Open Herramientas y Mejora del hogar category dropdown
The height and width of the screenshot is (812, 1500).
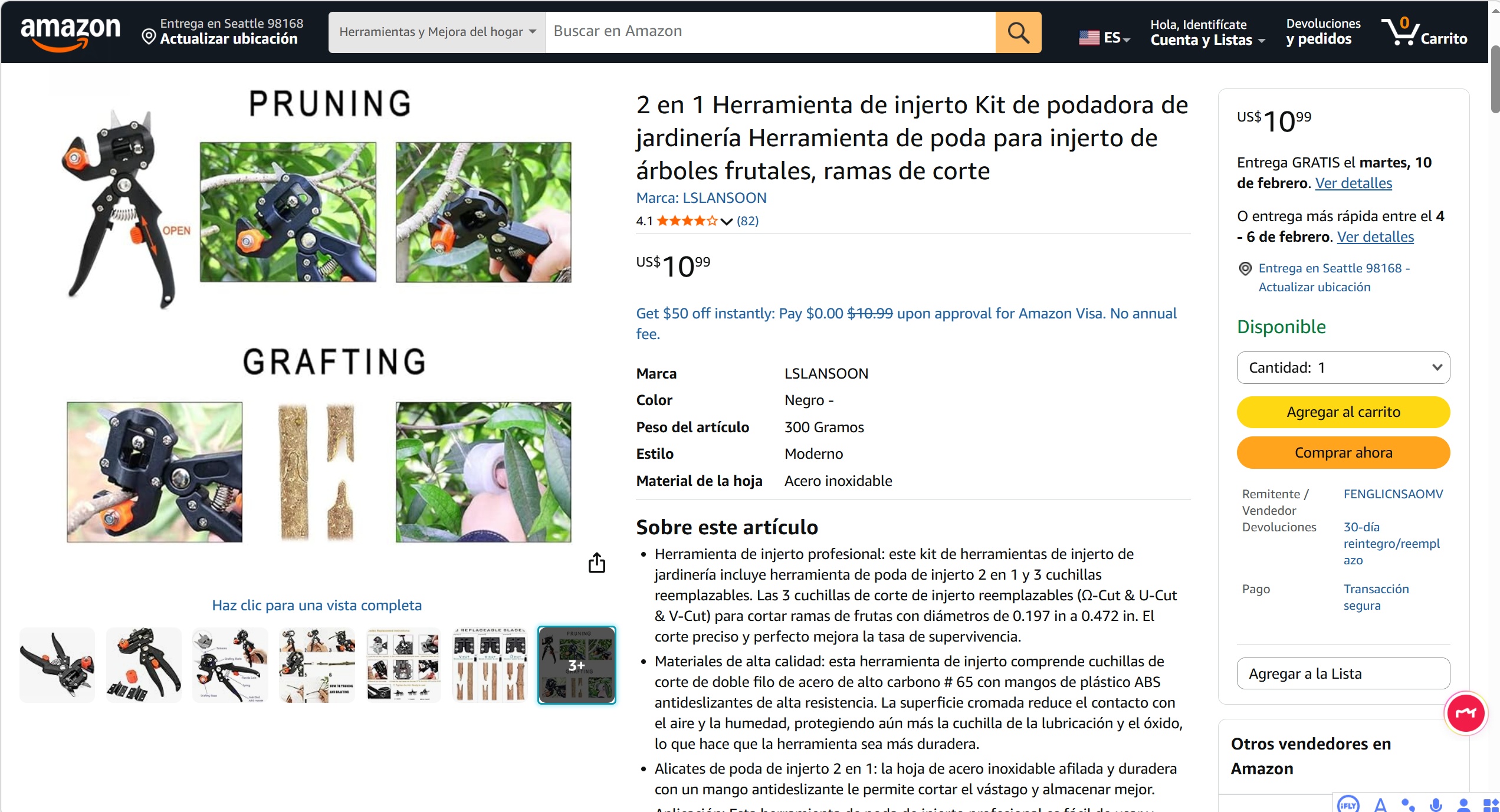point(437,32)
